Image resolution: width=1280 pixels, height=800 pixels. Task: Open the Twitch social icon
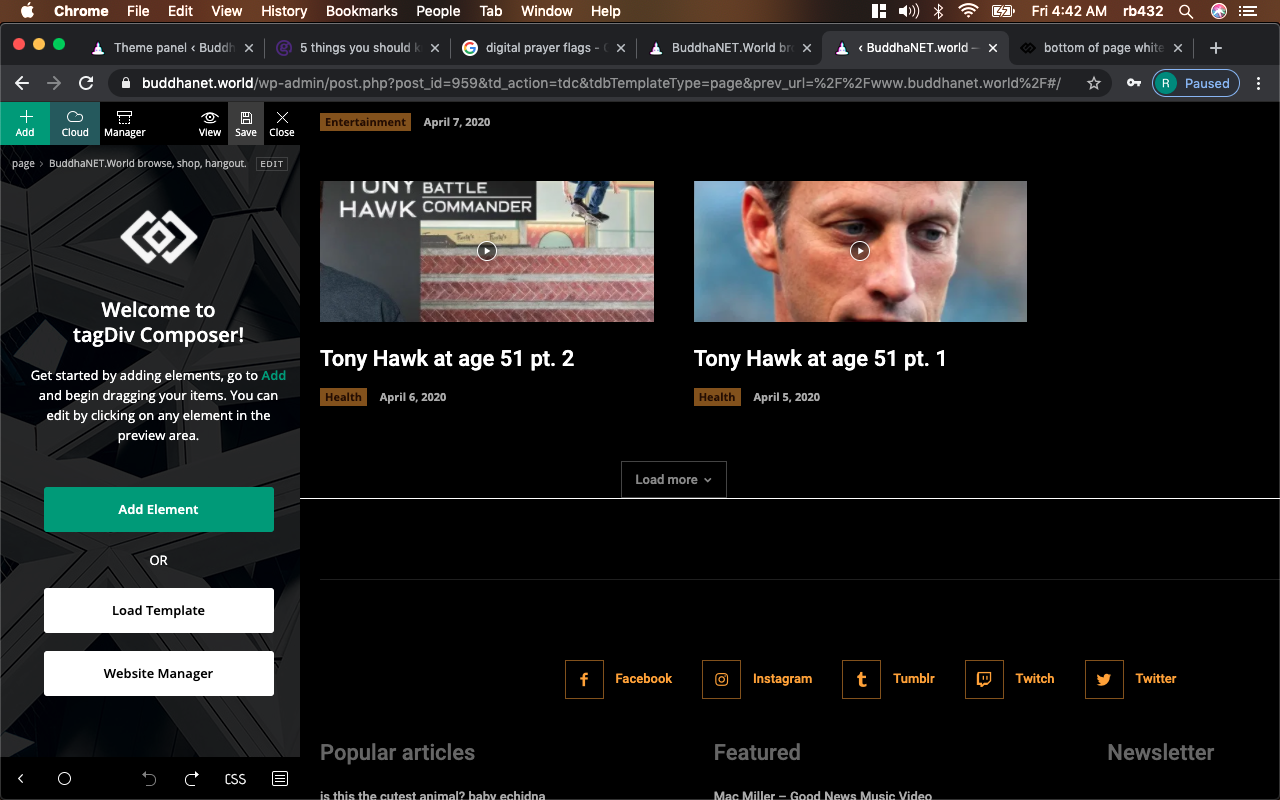pyautogui.click(x=984, y=679)
